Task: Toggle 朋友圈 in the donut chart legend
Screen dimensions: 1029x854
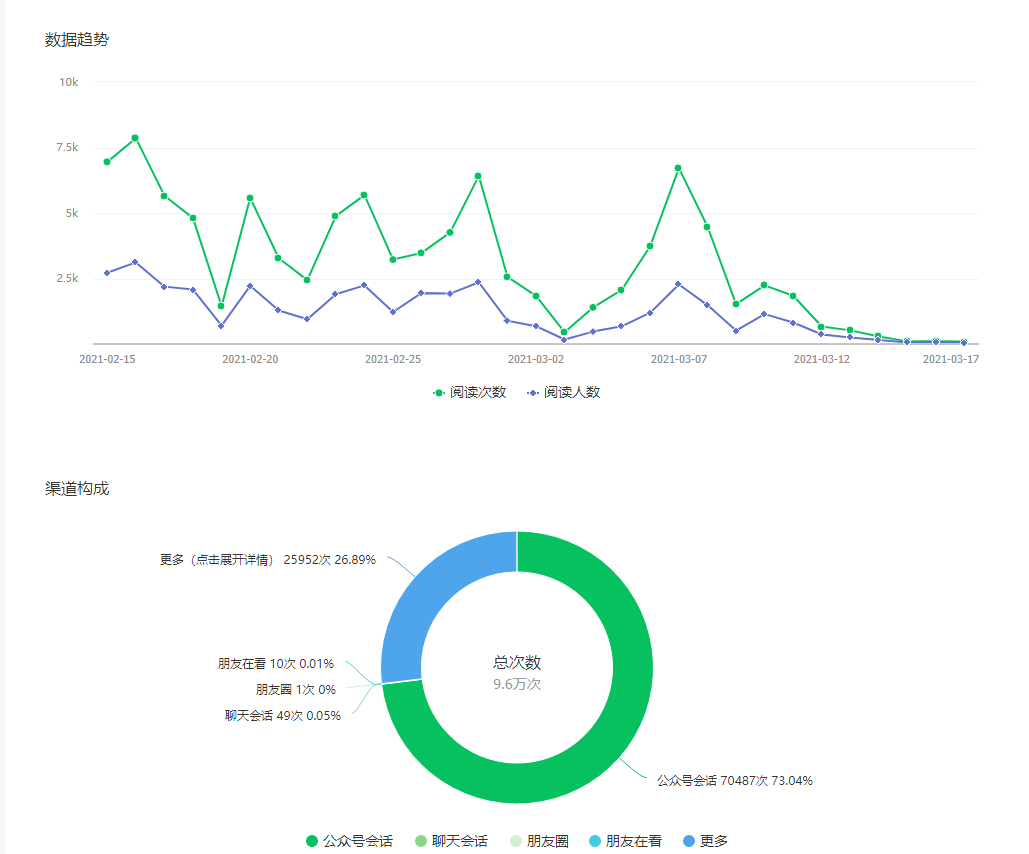Action: coord(539,841)
